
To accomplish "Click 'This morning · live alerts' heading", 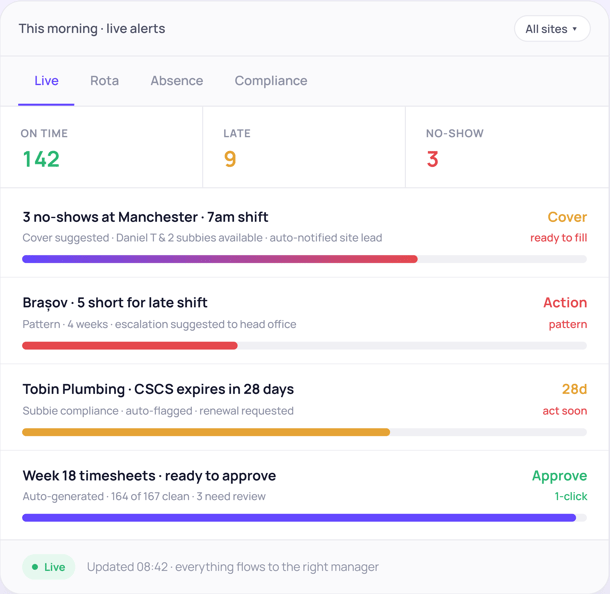I will (92, 29).
